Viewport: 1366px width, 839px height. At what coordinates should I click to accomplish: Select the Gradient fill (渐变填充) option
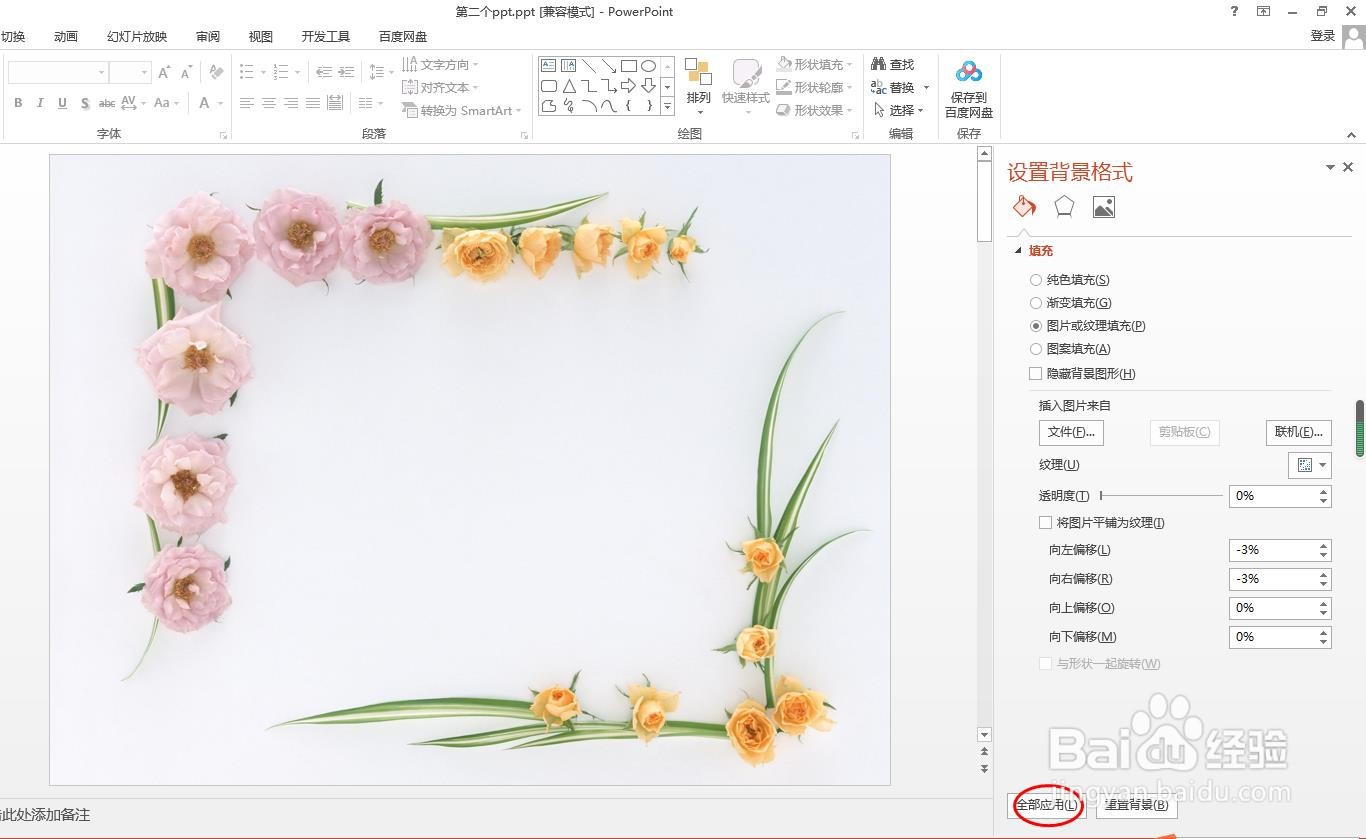coord(1035,302)
